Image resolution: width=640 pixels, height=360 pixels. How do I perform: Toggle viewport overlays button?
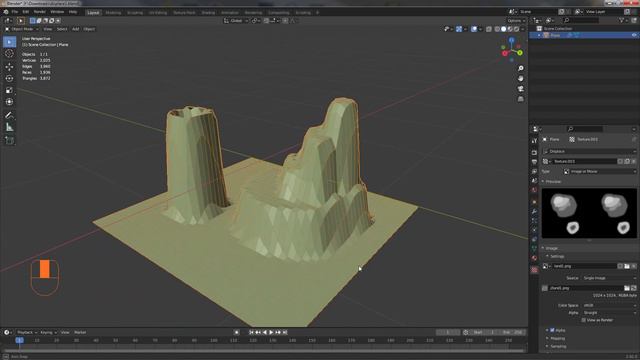coord(474,29)
